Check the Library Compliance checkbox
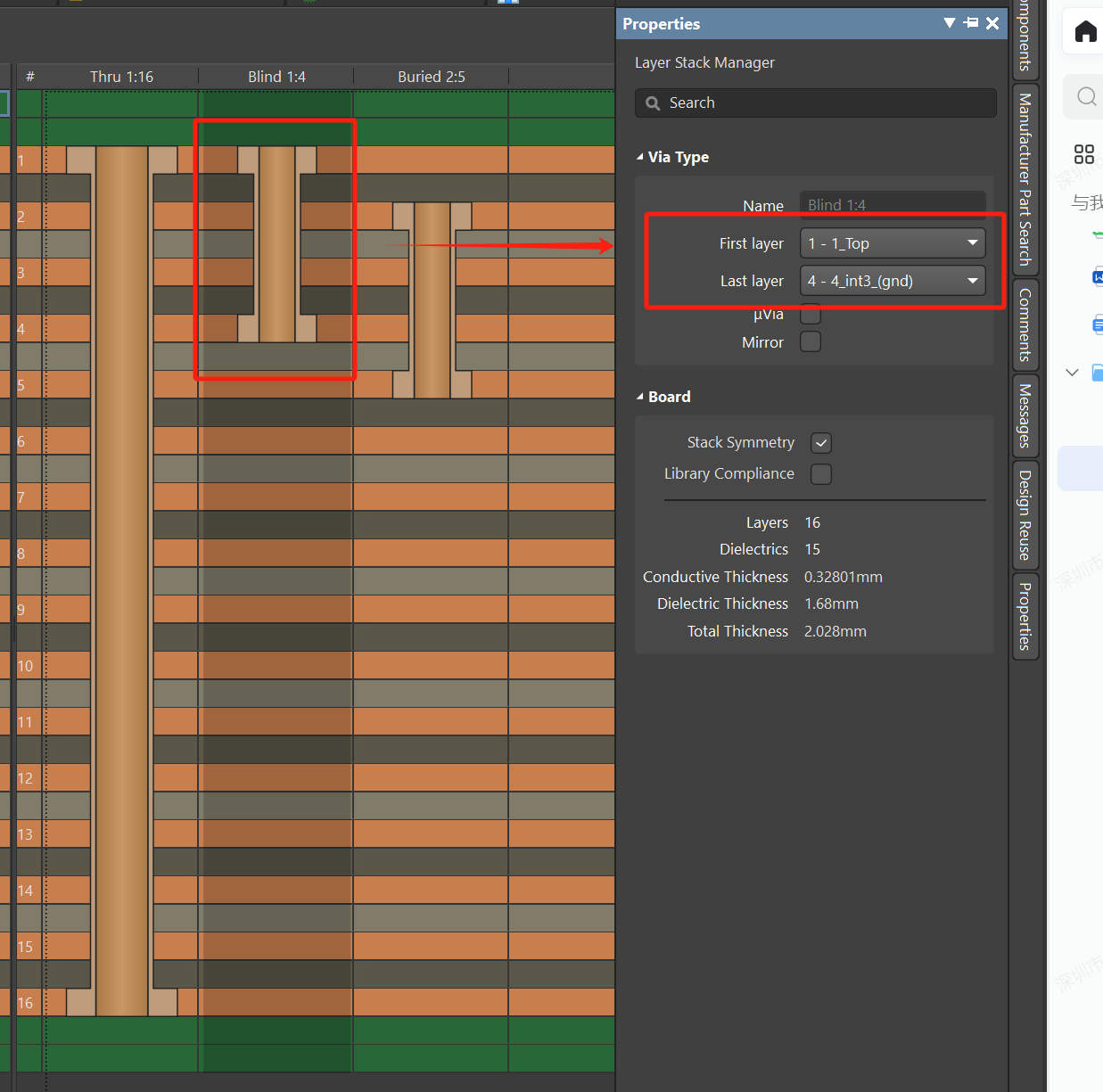This screenshot has height=1092, width=1103. point(821,474)
